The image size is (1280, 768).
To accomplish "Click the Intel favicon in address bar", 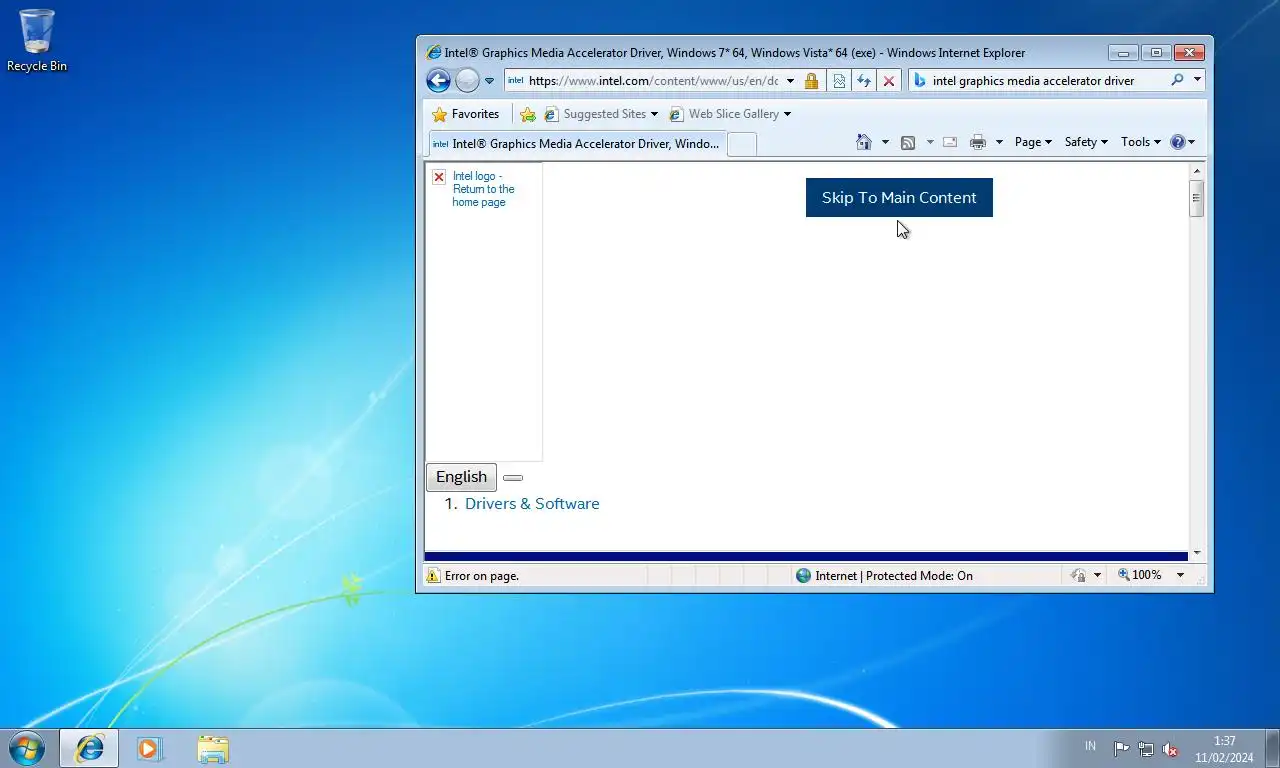I will [515, 81].
